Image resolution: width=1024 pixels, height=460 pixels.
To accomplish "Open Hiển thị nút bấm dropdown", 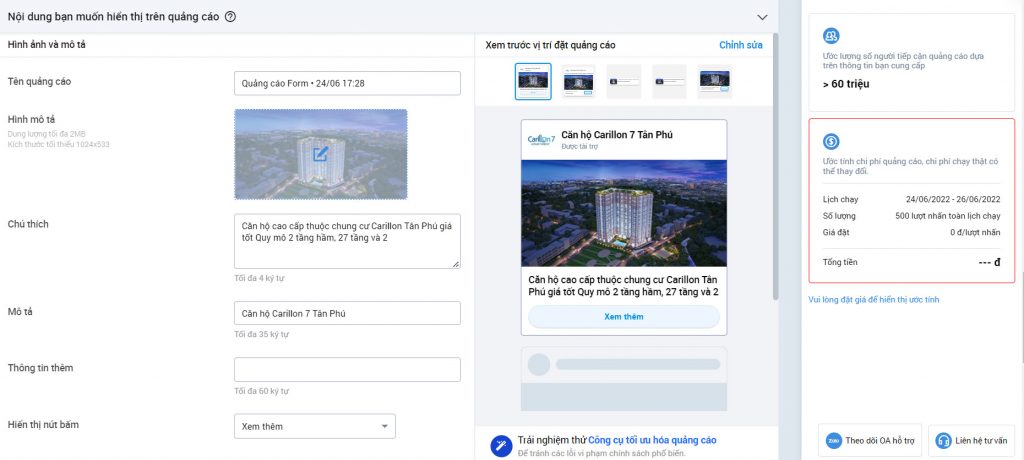I will click(x=315, y=426).
